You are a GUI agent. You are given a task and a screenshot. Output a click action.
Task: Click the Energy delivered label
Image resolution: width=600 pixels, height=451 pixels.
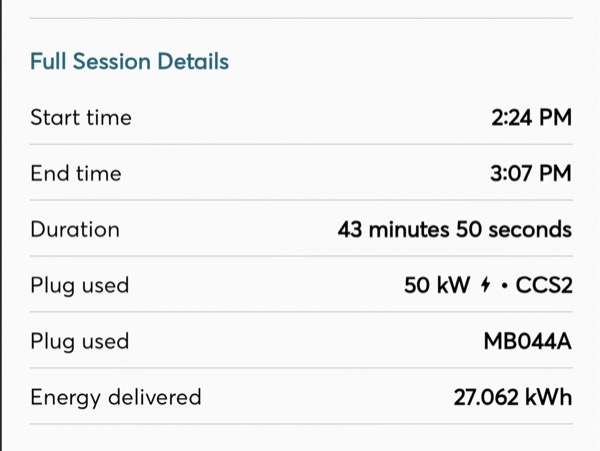tap(116, 397)
